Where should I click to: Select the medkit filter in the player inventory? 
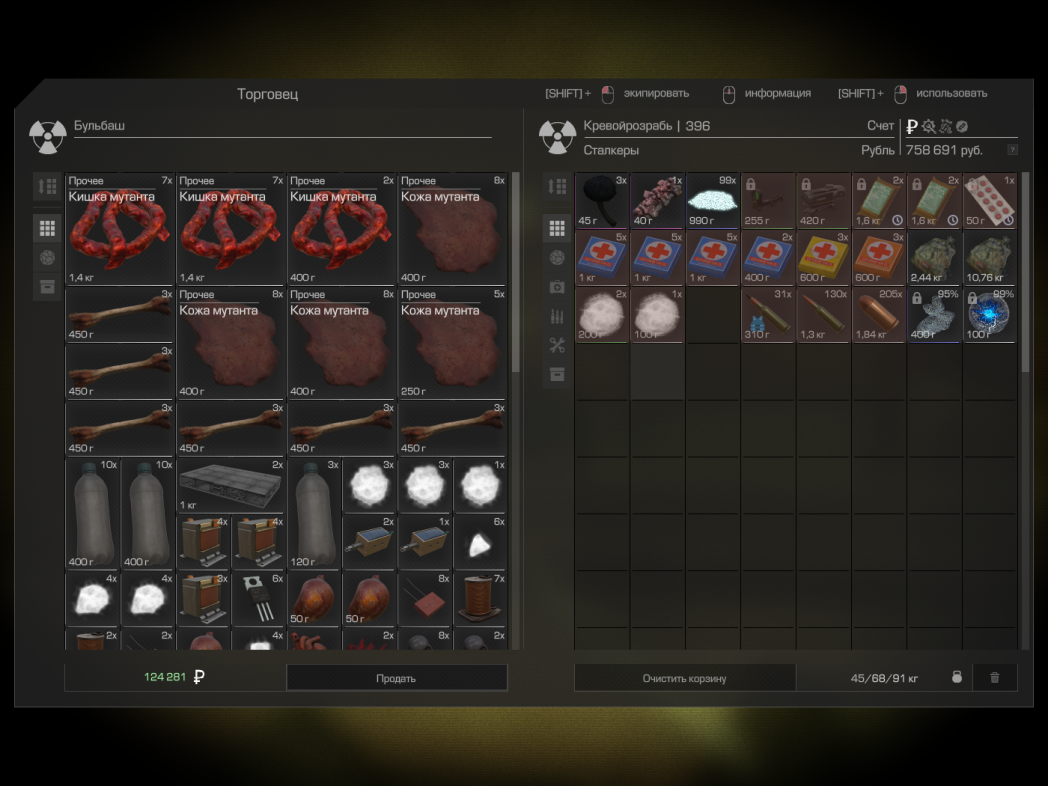coord(557,287)
